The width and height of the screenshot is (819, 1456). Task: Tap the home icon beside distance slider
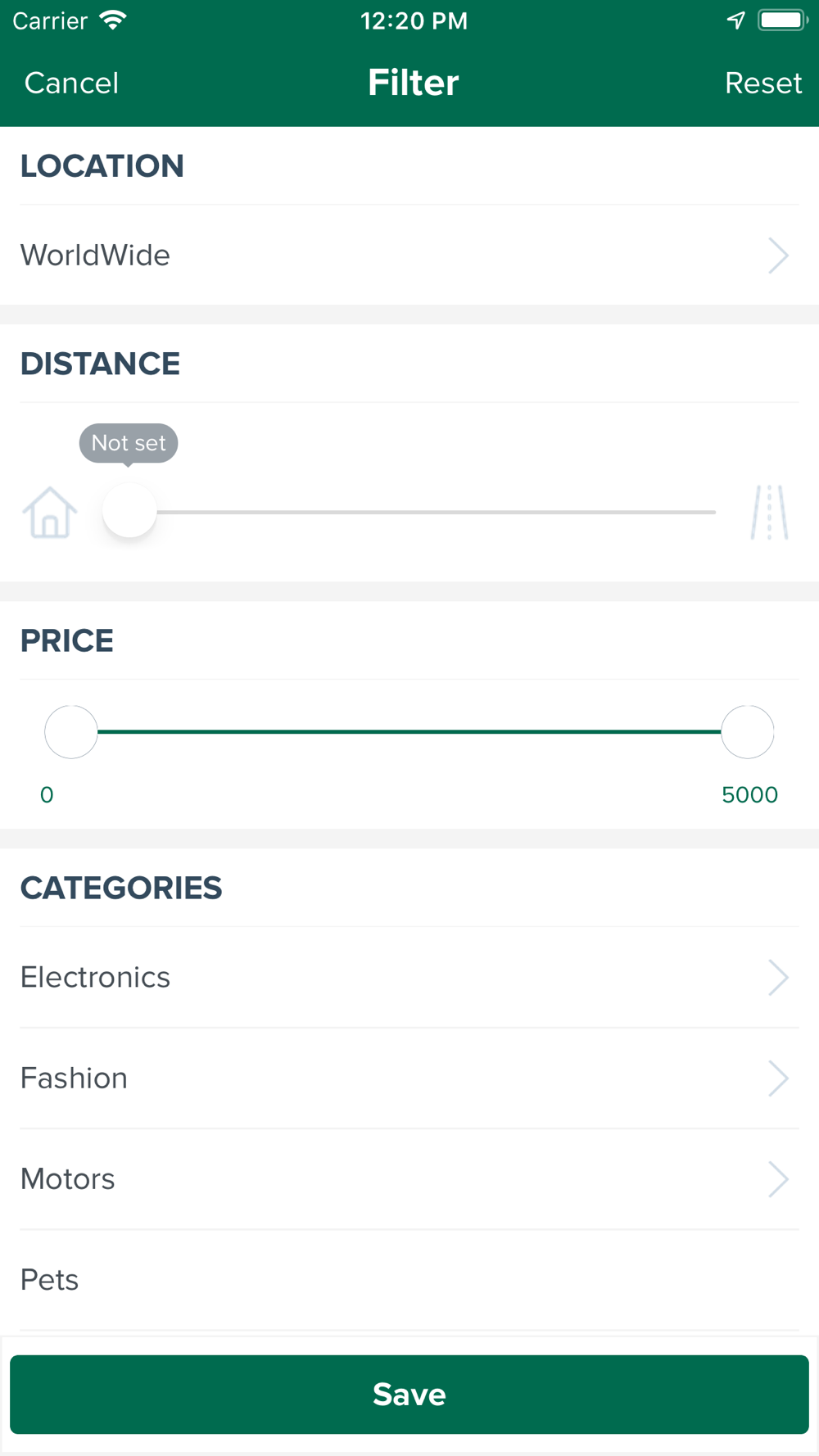click(x=50, y=513)
